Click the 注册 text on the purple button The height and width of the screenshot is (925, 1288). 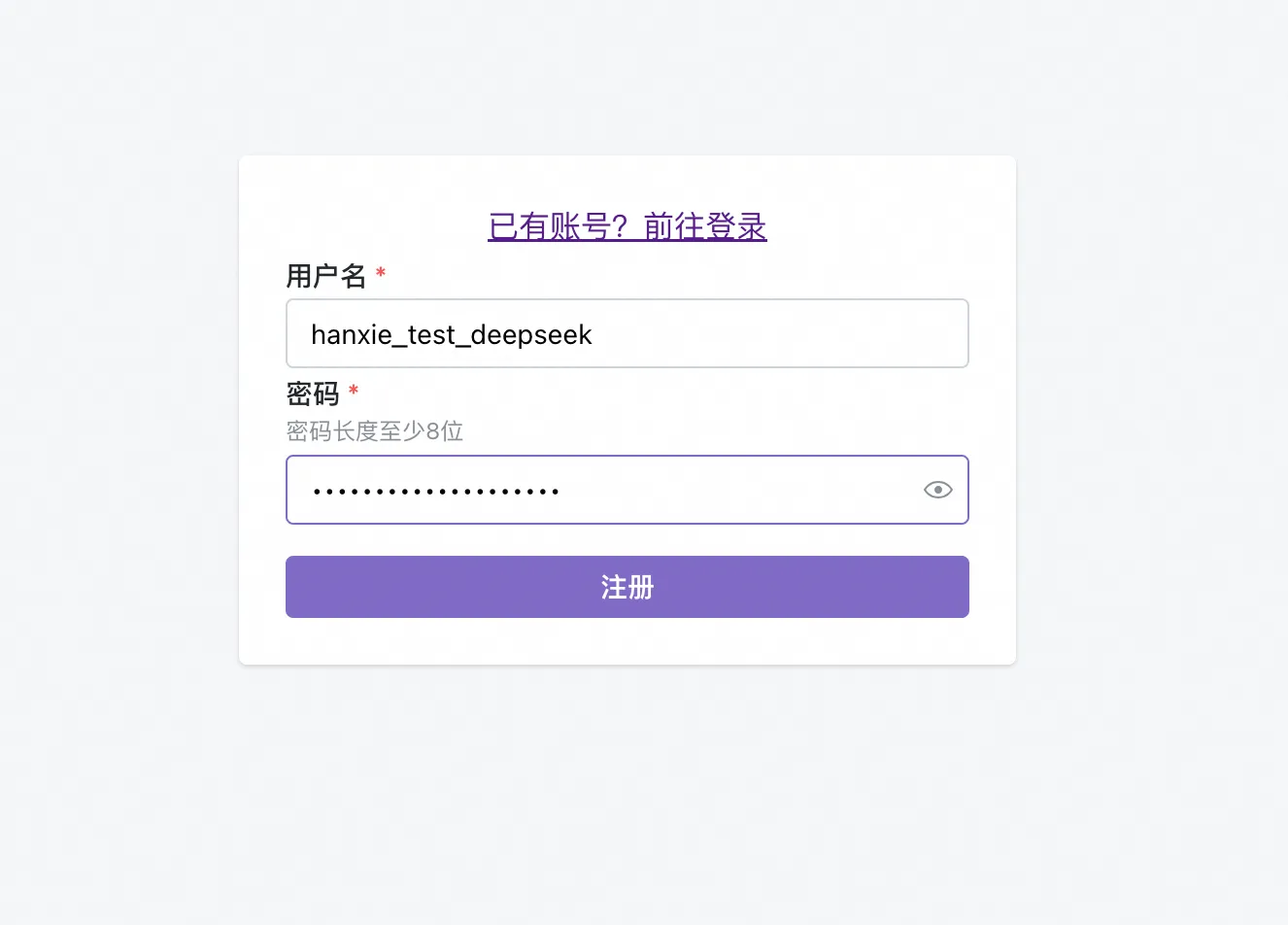click(x=627, y=587)
